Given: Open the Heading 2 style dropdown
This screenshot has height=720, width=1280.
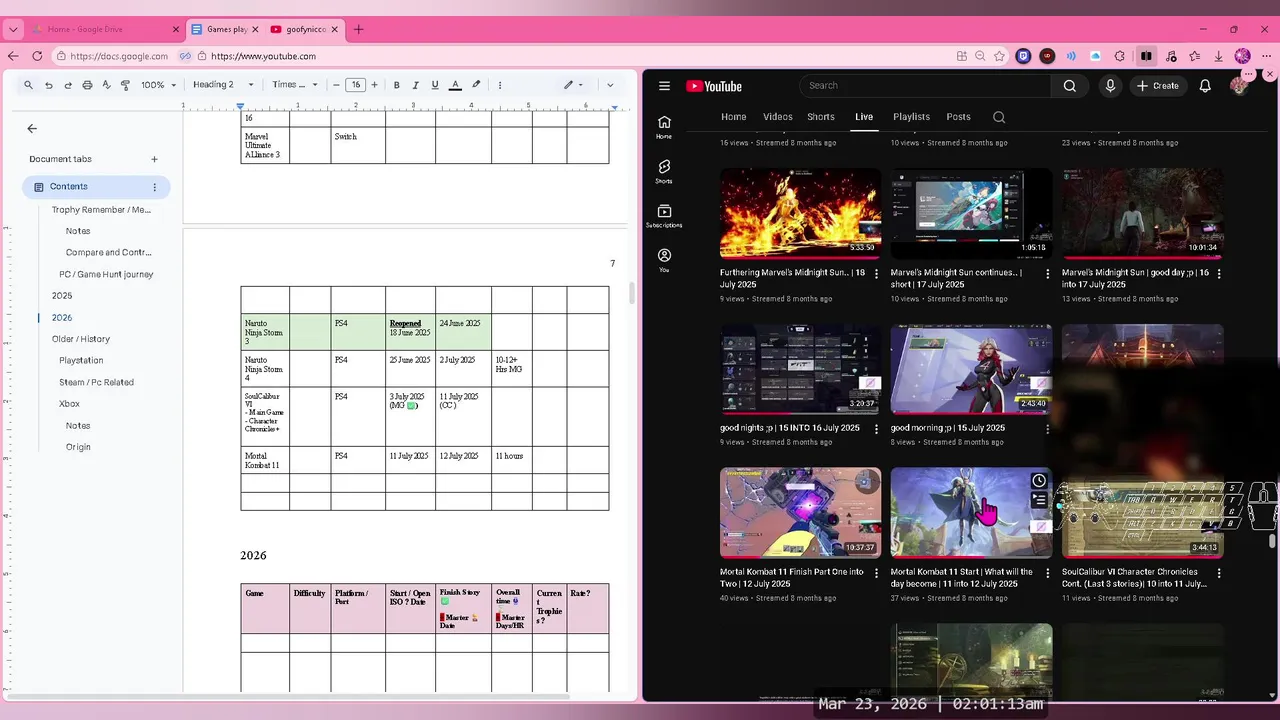Looking at the screenshot, I should point(223,85).
